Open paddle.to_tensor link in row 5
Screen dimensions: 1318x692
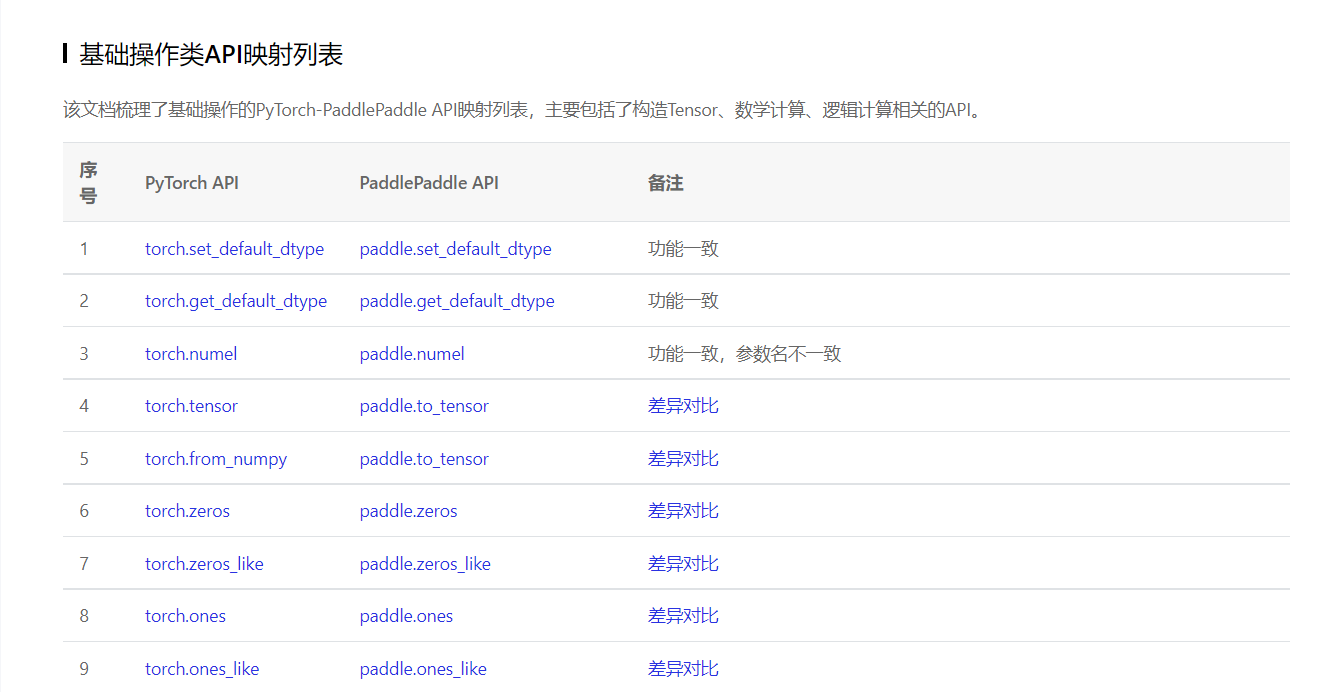(424, 458)
